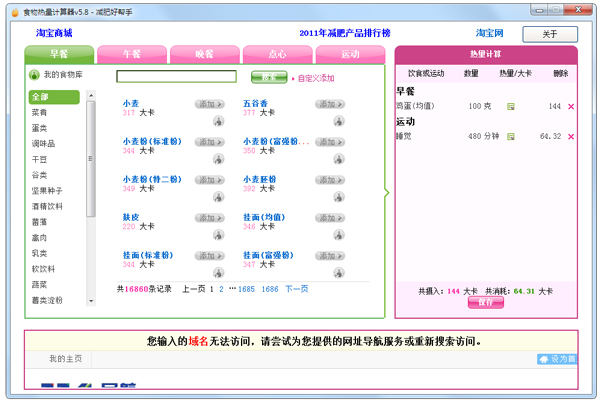Image resolution: width=600 pixels, height=401 pixels.
Task: Select 蛋类 category in food list
Action: [40, 128]
